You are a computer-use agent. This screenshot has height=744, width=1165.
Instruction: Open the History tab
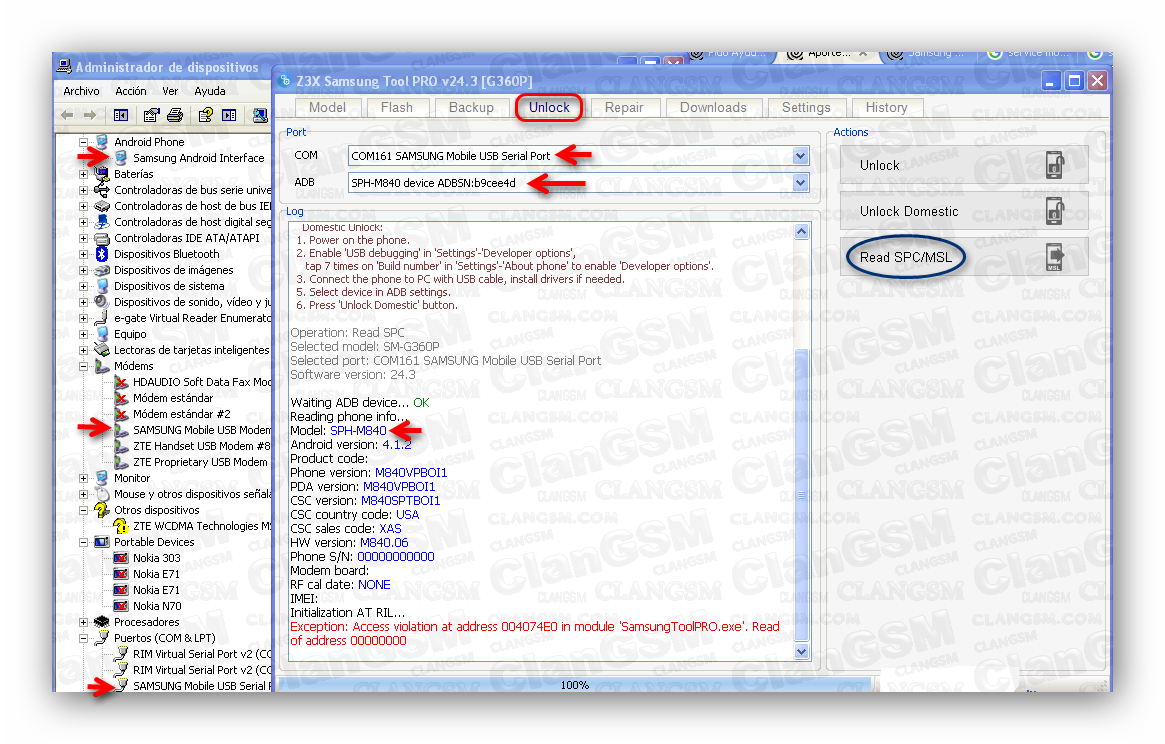coord(886,108)
